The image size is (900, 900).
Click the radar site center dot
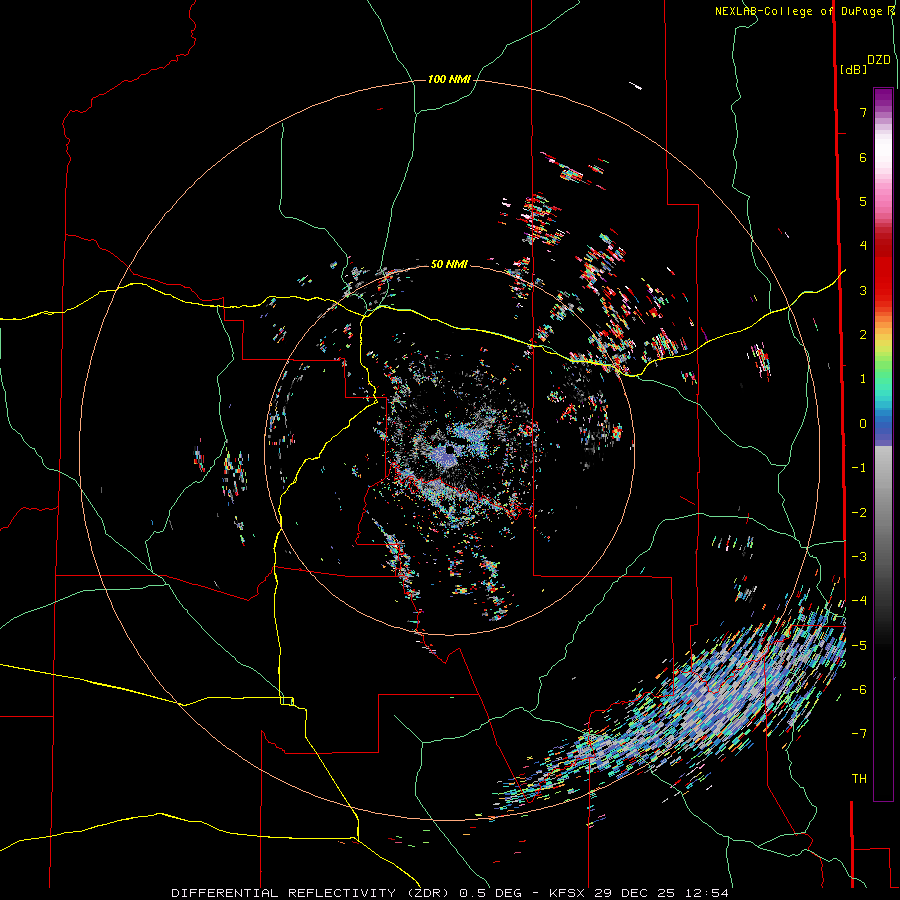(x=450, y=451)
